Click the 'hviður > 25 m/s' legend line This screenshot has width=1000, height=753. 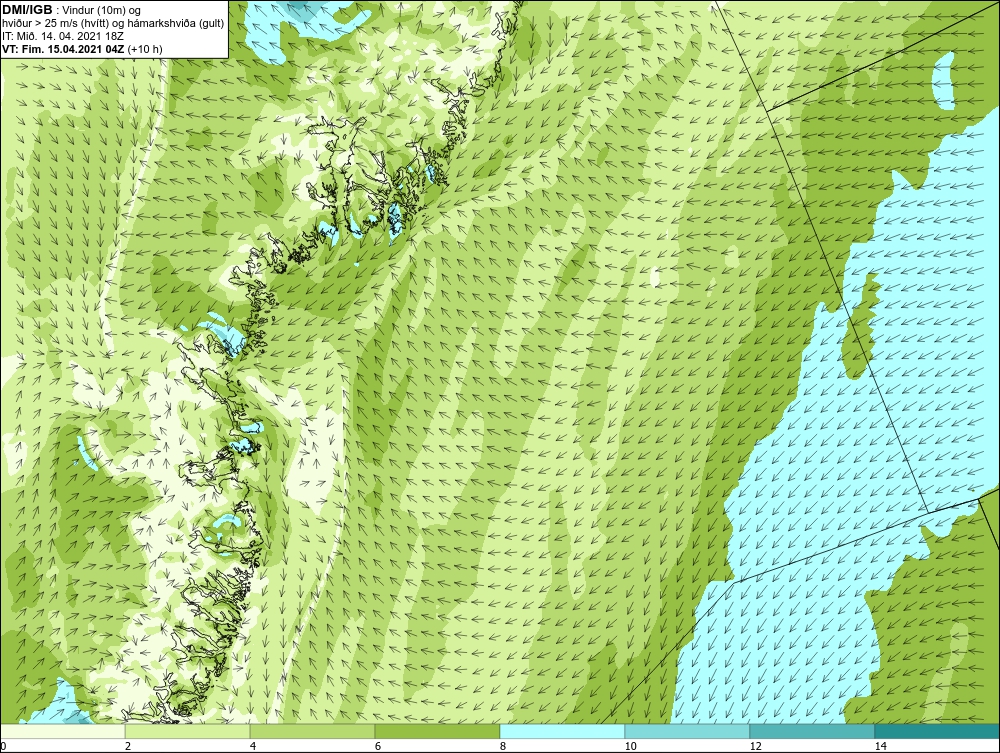tap(113, 23)
